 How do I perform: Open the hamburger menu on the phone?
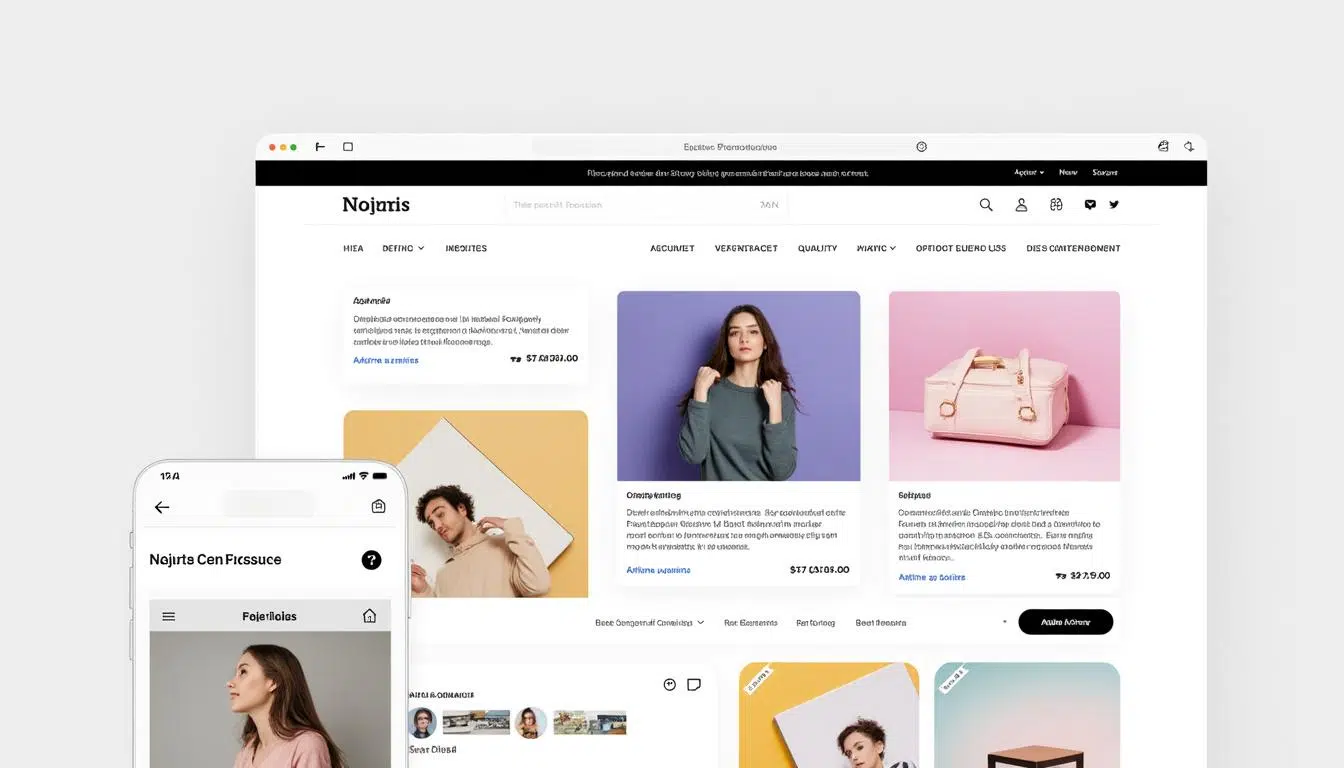coord(169,616)
